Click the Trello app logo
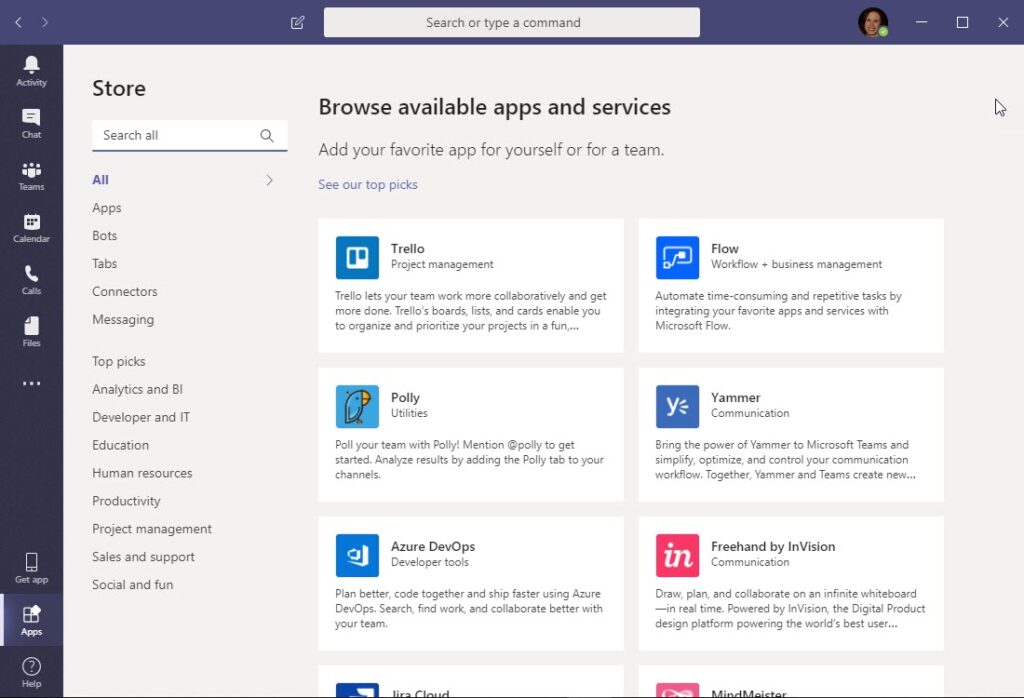The height and width of the screenshot is (698, 1024). pyautogui.click(x=357, y=257)
